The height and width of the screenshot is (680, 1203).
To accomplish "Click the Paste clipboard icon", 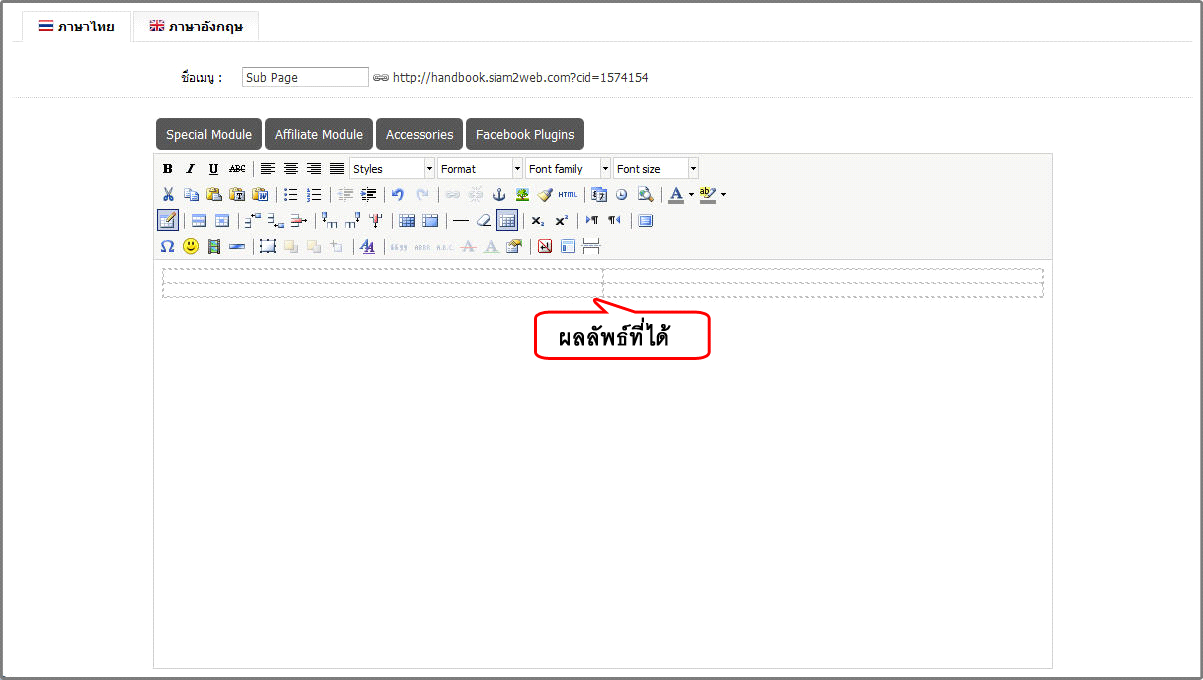I will [x=214, y=195].
